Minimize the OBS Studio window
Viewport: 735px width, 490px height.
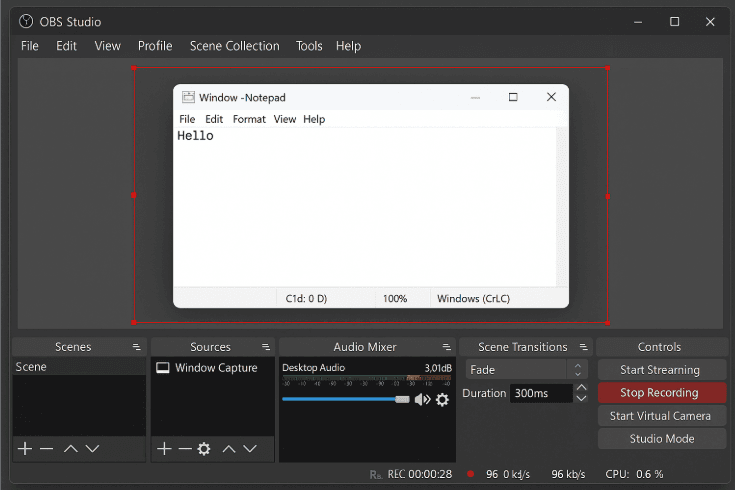pos(638,22)
